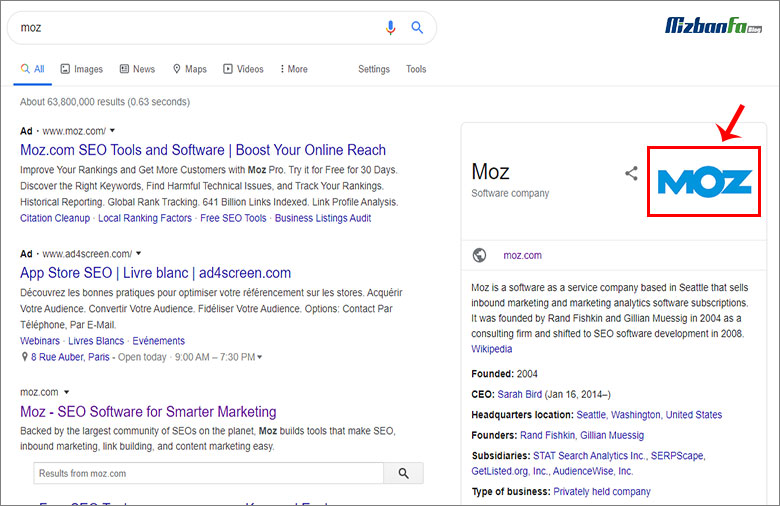This screenshot has height=506, width=780.
Task: Open the Videos tab
Action: click(x=243, y=69)
